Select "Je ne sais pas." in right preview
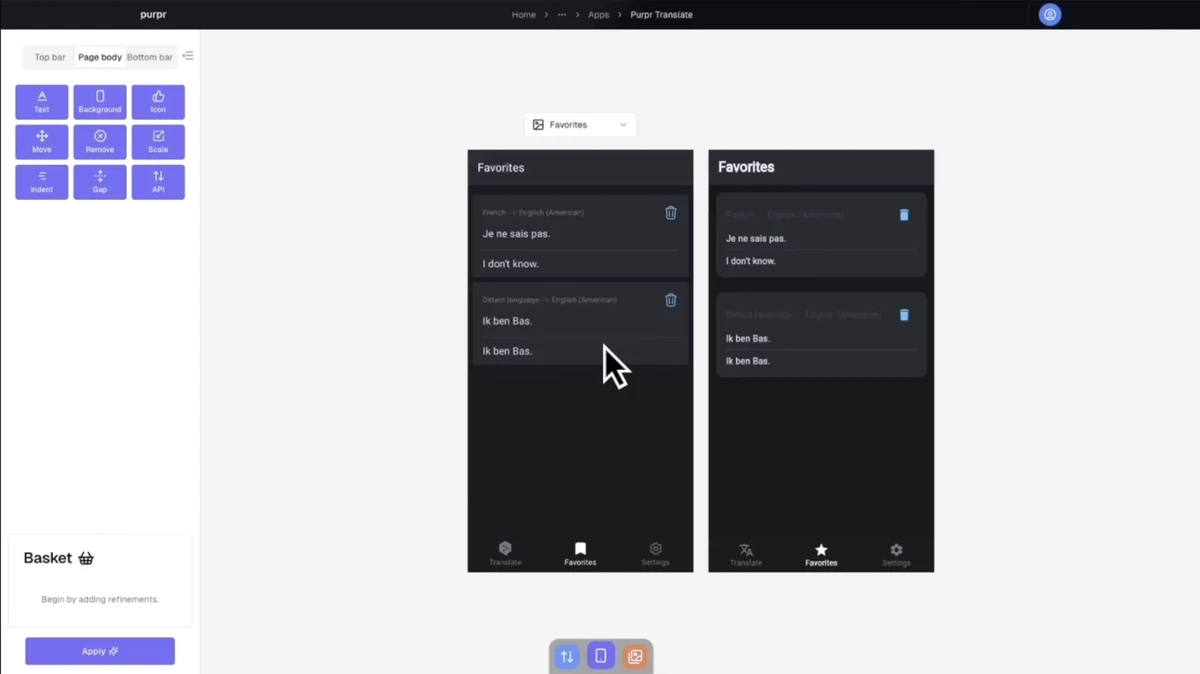 pos(756,239)
